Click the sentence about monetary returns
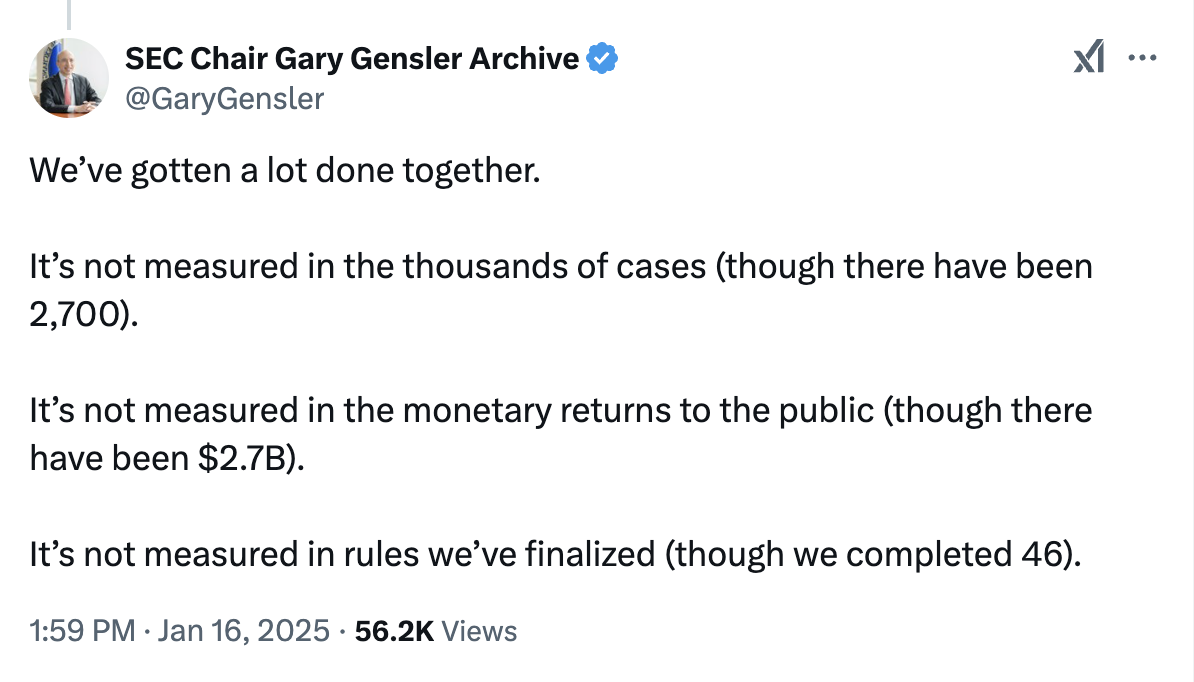 pyautogui.click(x=560, y=411)
